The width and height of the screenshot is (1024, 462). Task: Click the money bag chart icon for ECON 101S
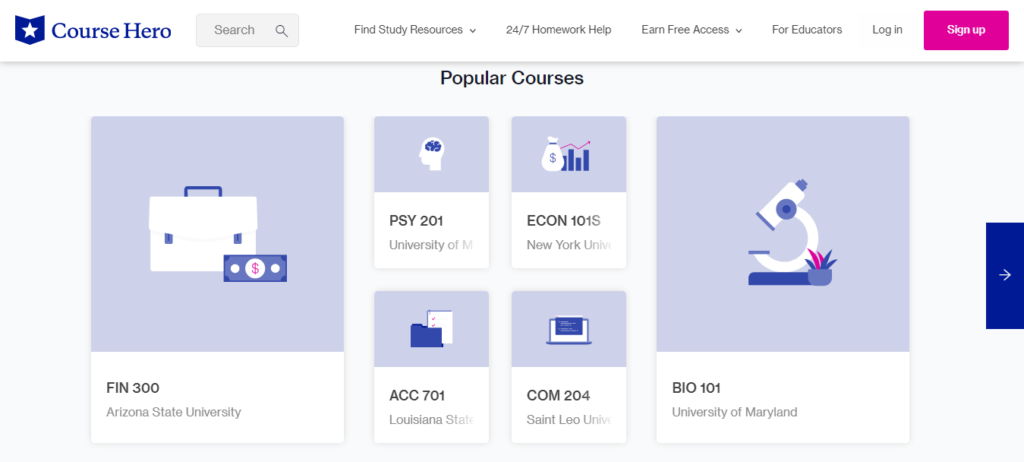(x=567, y=155)
